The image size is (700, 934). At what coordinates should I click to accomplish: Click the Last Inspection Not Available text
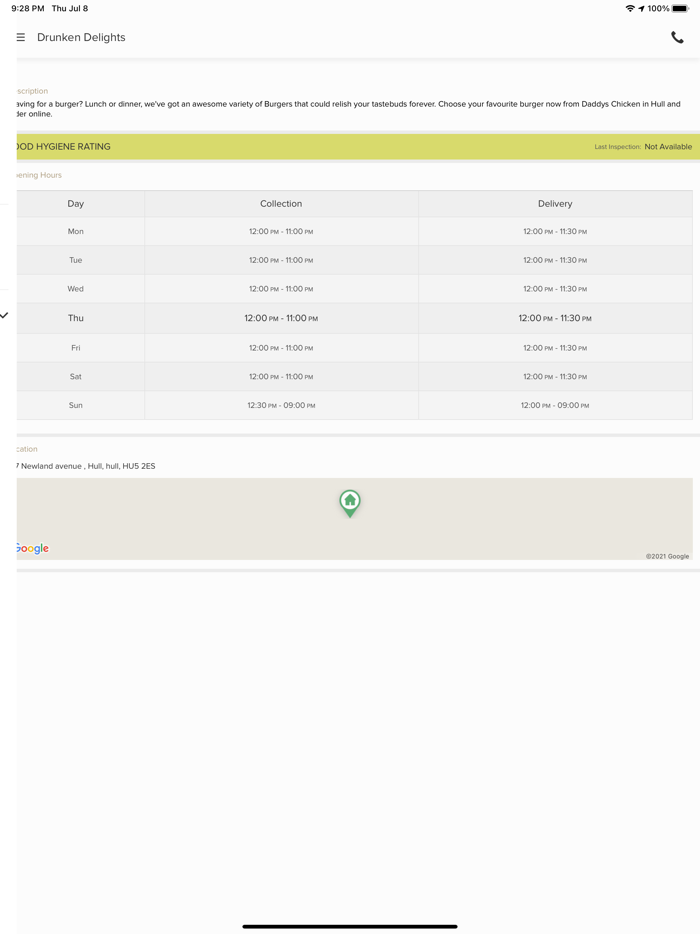click(643, 147)
